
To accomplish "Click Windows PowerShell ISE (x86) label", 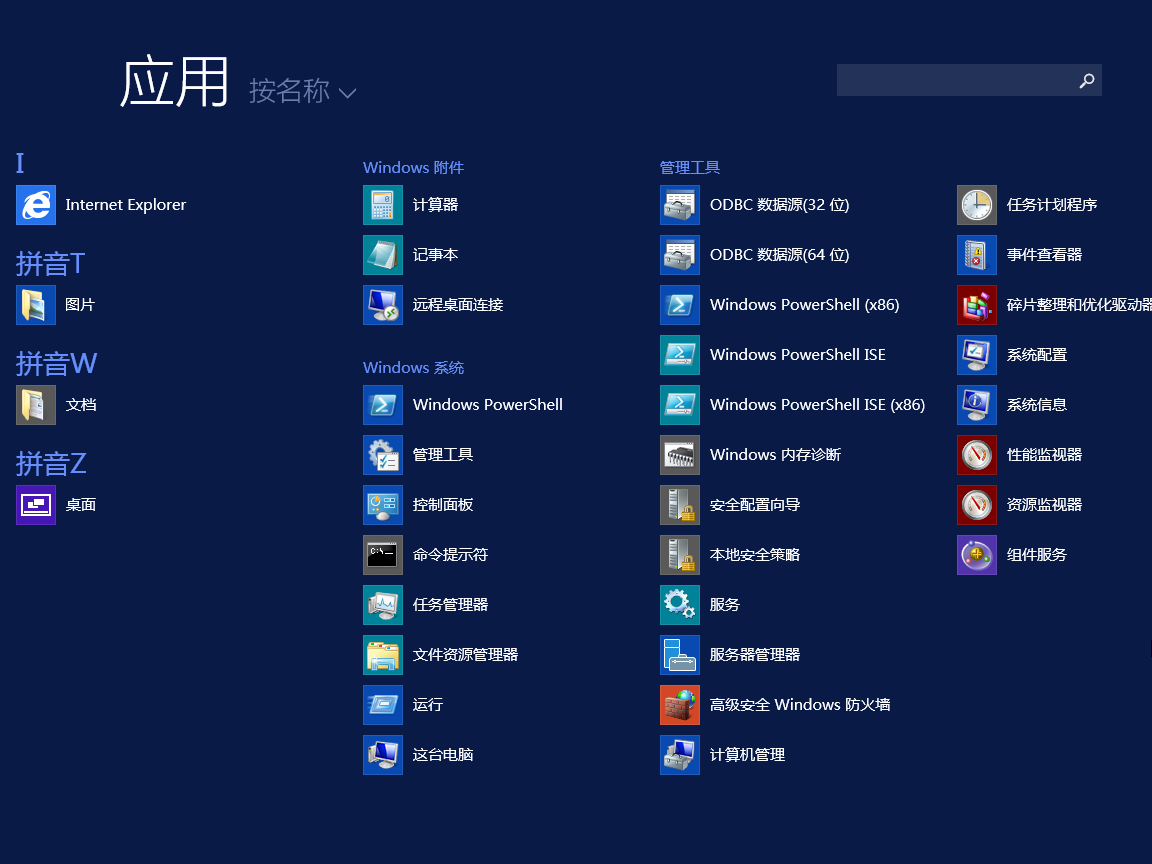I will pyautogui.click(x=818, y=405).
